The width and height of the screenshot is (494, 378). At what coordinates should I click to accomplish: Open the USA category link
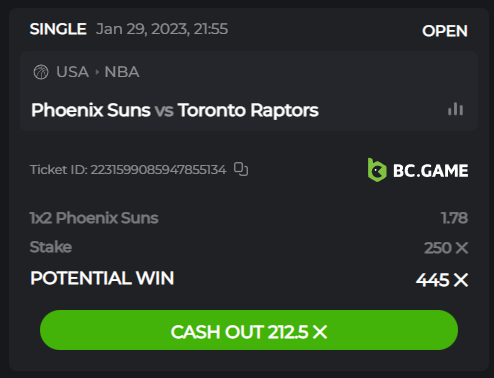[72, 72]
